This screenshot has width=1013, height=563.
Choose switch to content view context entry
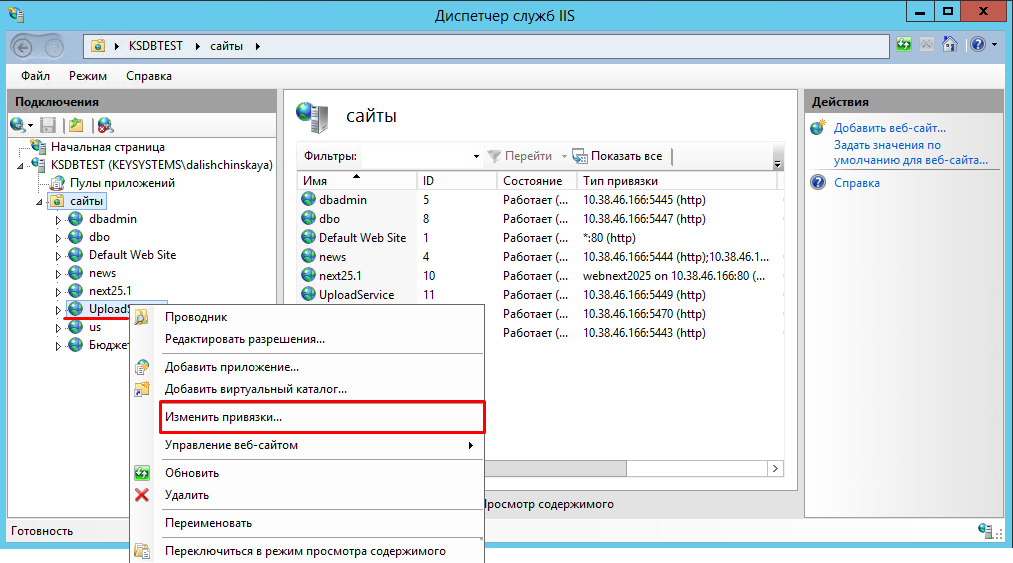307,551
